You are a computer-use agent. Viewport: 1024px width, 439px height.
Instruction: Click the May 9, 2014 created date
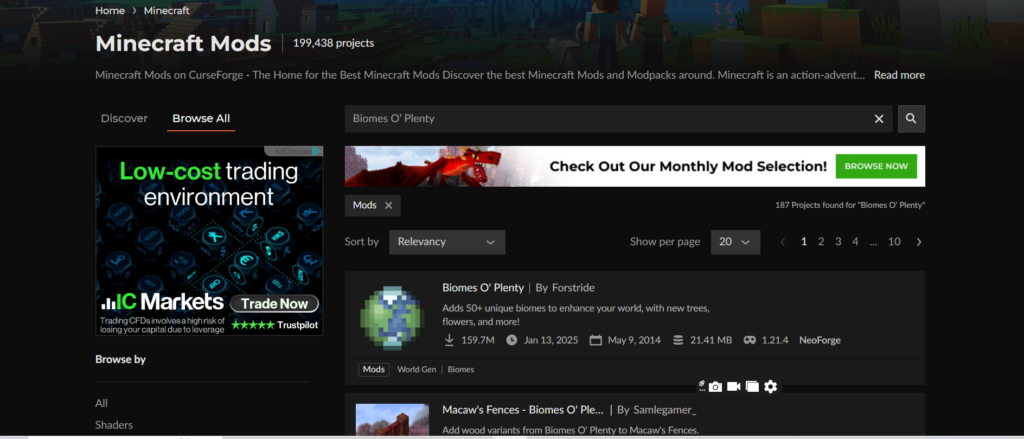[634, 340]
